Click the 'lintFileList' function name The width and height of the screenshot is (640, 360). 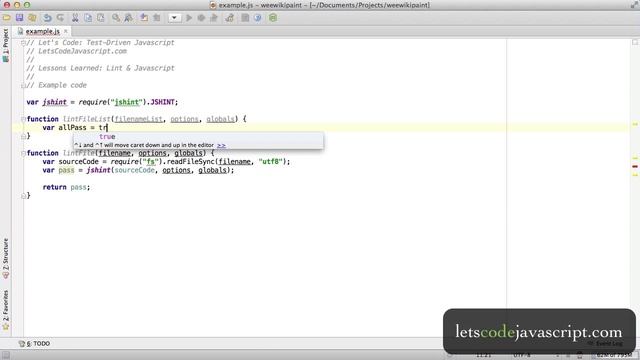pyautogui.click(x=87, y=119)
